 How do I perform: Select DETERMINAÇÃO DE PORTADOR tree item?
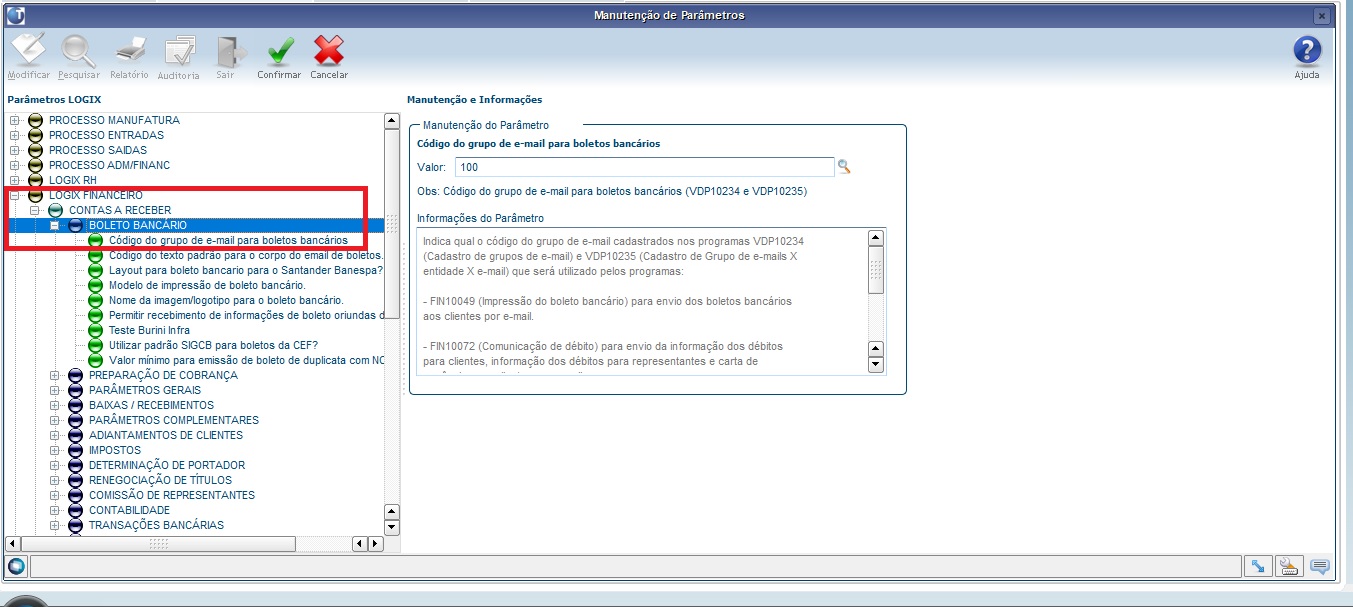coord(167,465)
